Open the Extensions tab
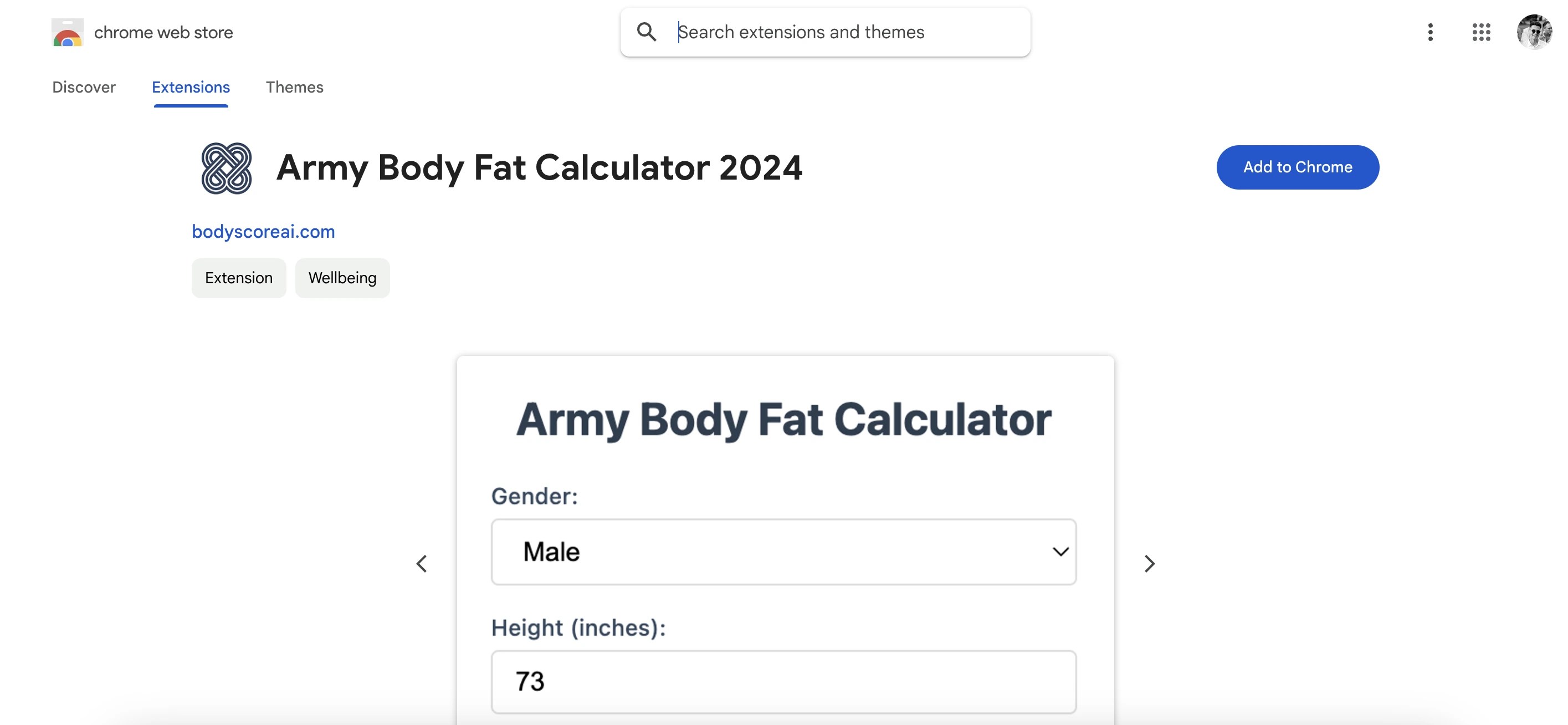Screen dimensions: 1568x725 point(191,87)
